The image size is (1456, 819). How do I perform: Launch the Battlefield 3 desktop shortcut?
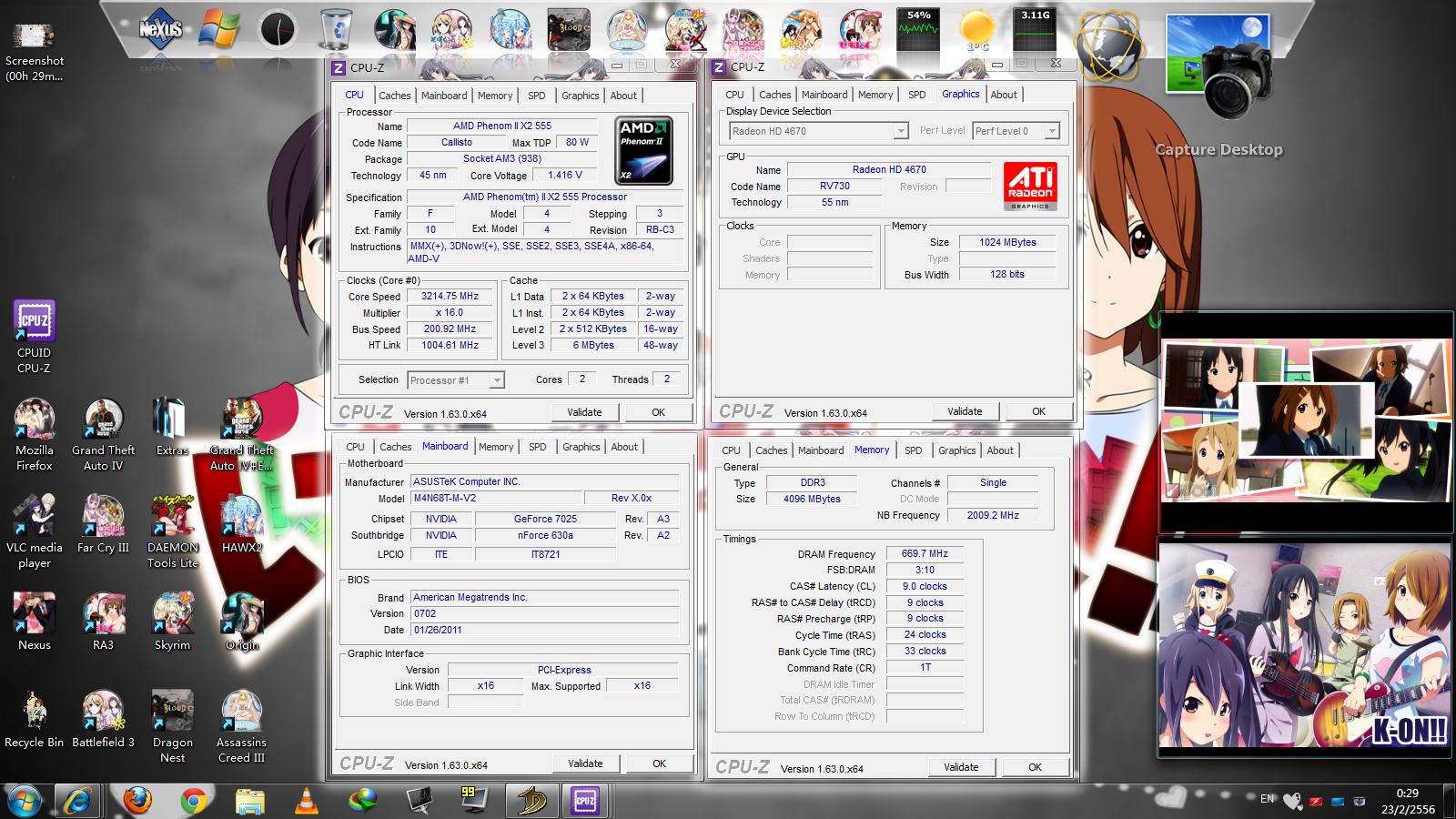click(103, 712)
